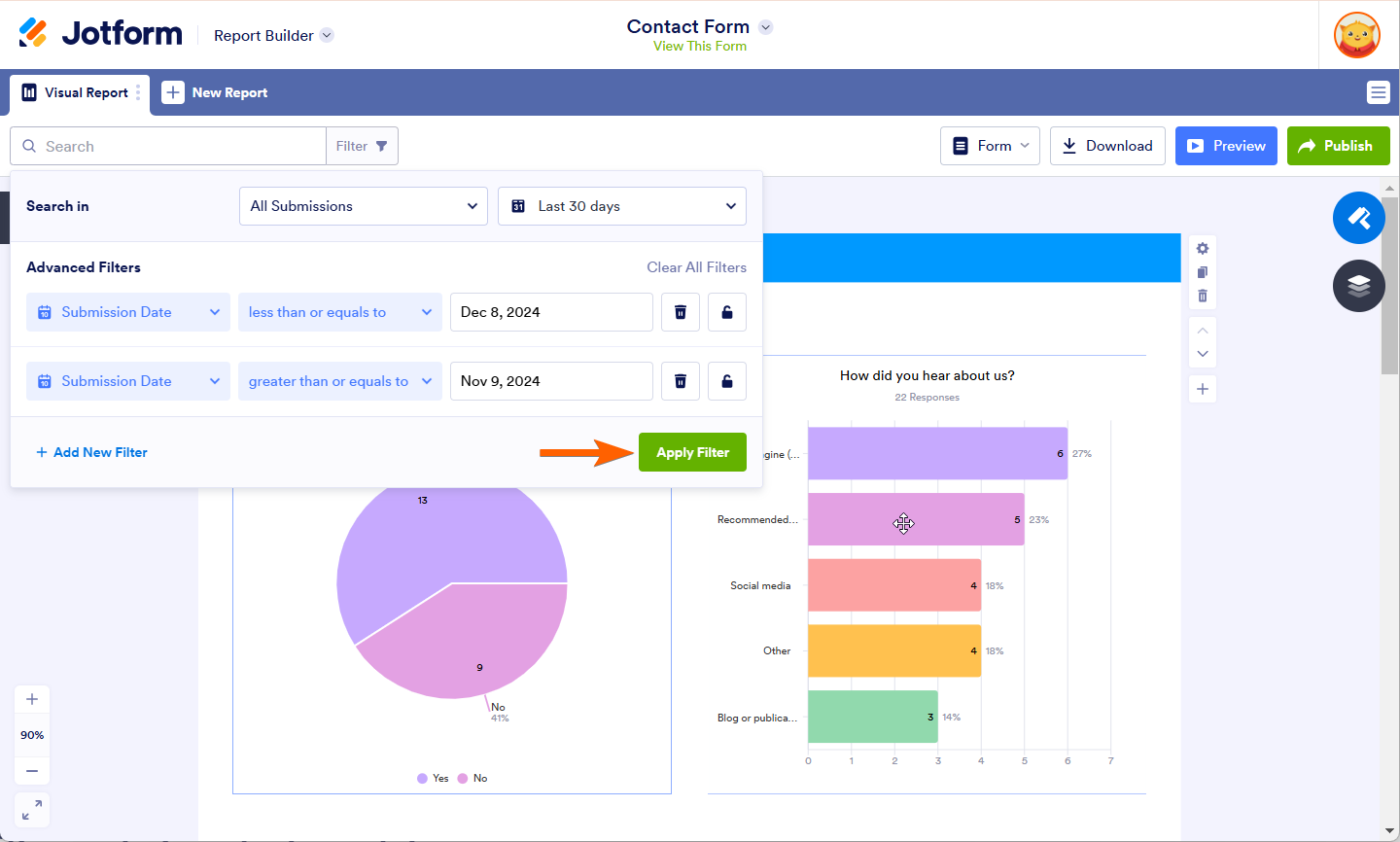Click the top purple search engine bar
This screenshot has height=842, width=1400.
pyautogui.click(x=937, y=453)
